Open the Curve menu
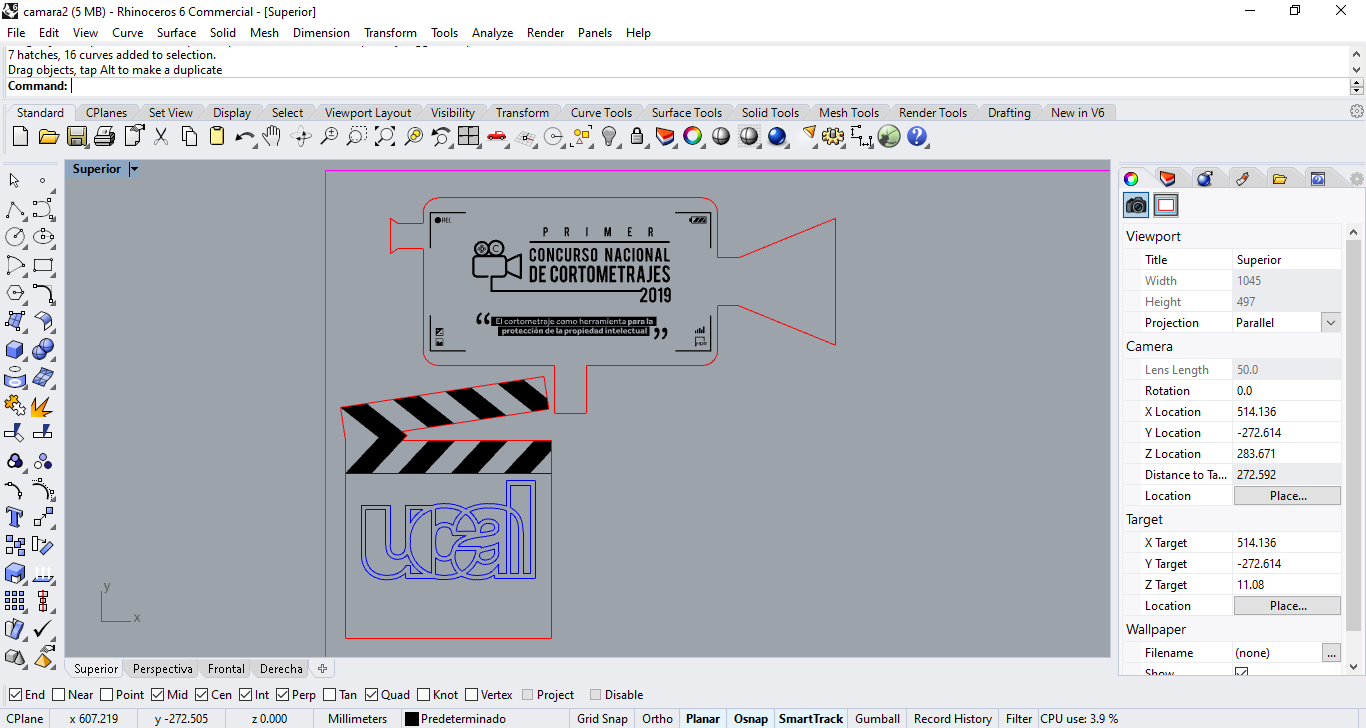Screen dimensions: 1366x728 click(x=127, y=33)
